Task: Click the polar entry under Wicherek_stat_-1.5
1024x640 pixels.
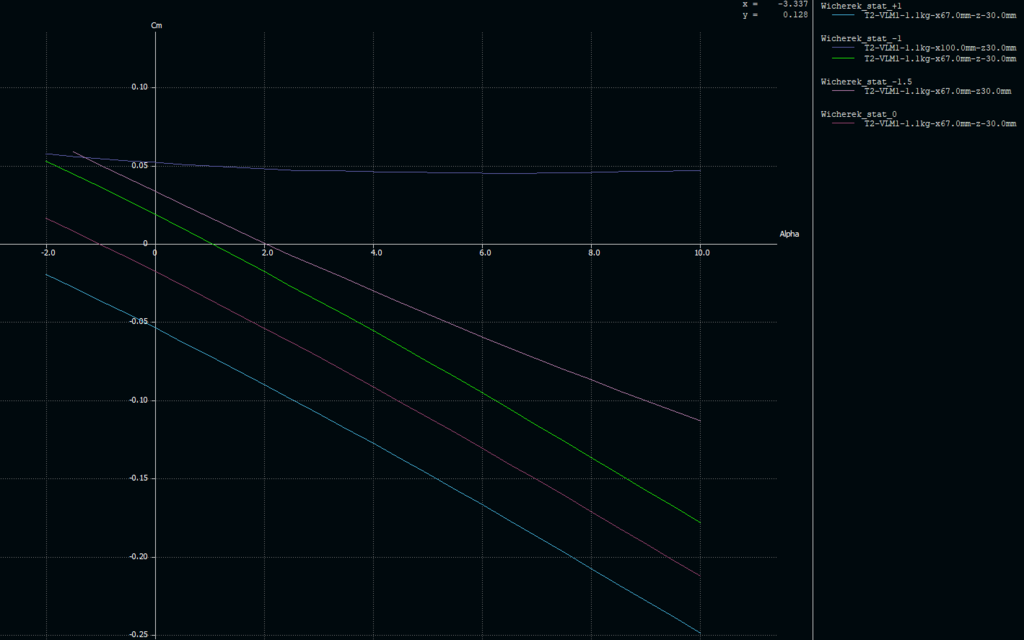Action: [937, 91]
